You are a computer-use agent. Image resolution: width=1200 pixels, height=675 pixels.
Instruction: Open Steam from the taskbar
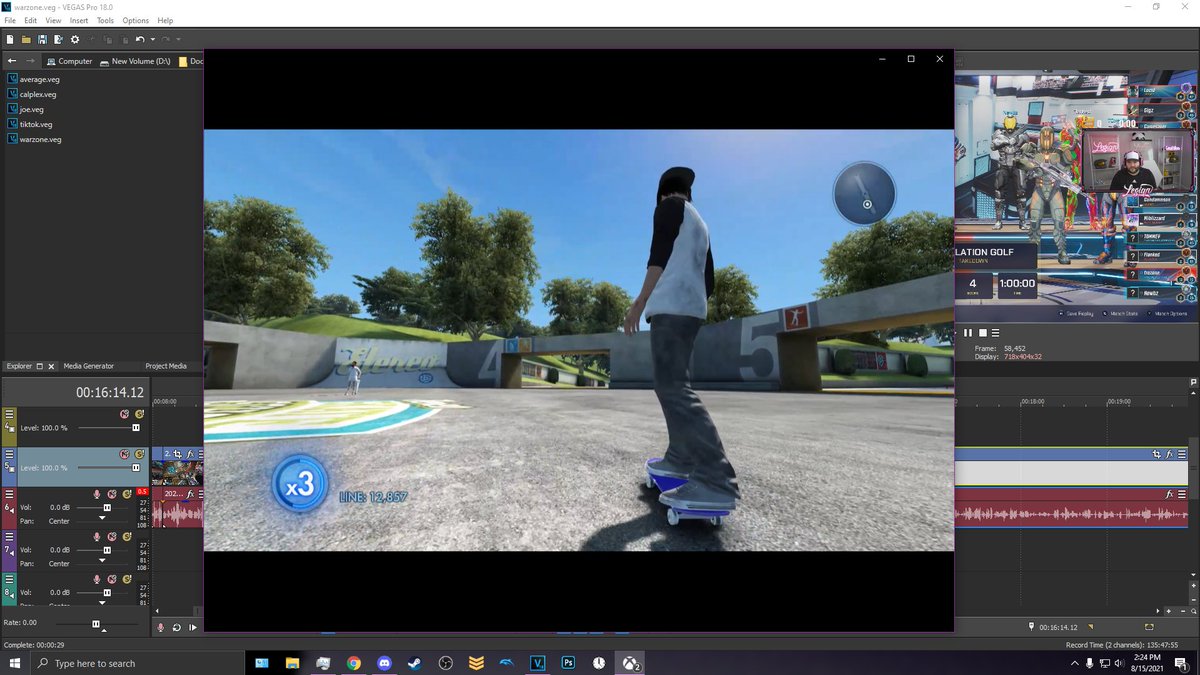click(415, 662)
